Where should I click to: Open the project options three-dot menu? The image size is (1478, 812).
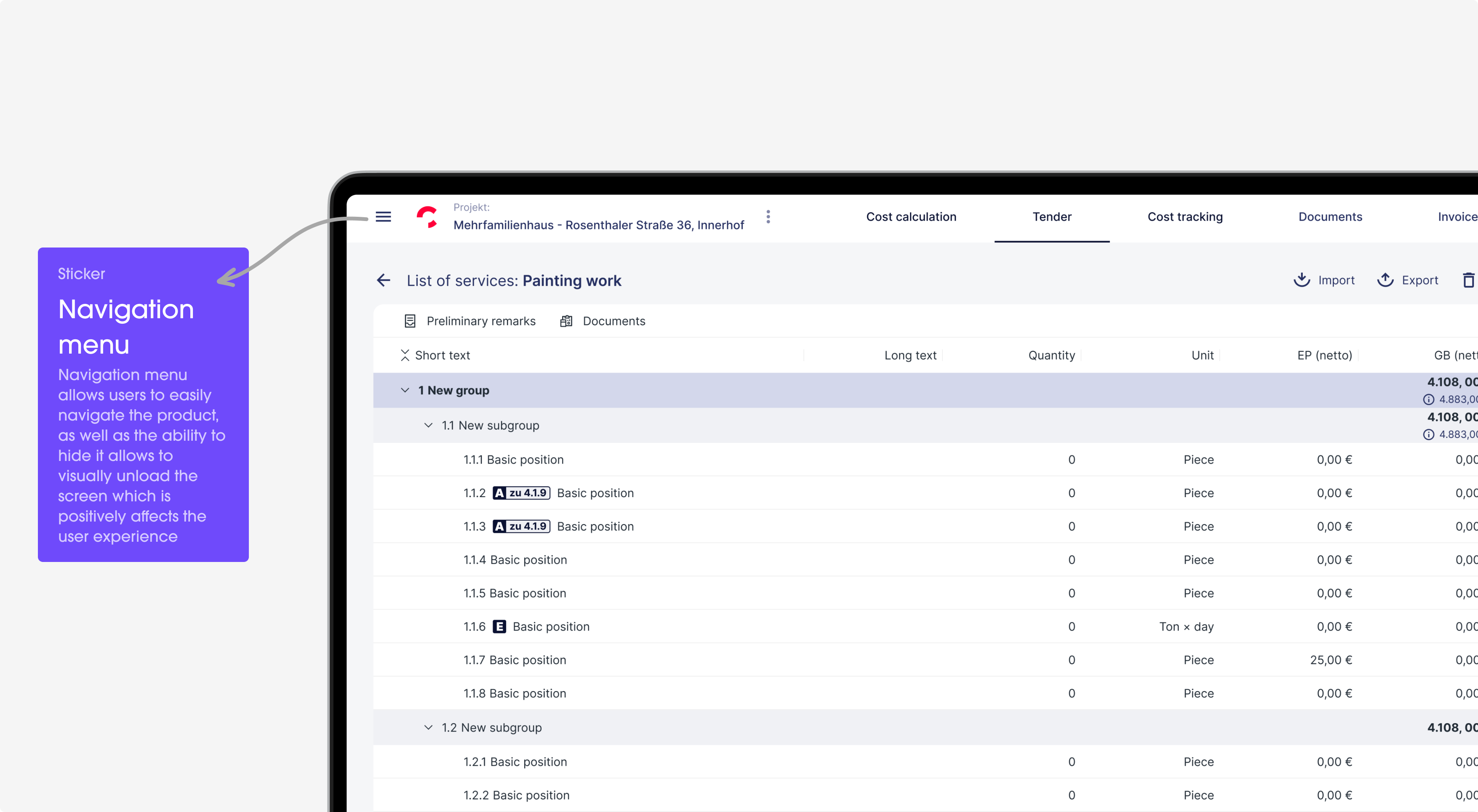pyautogui.click(x=768, y=217)
